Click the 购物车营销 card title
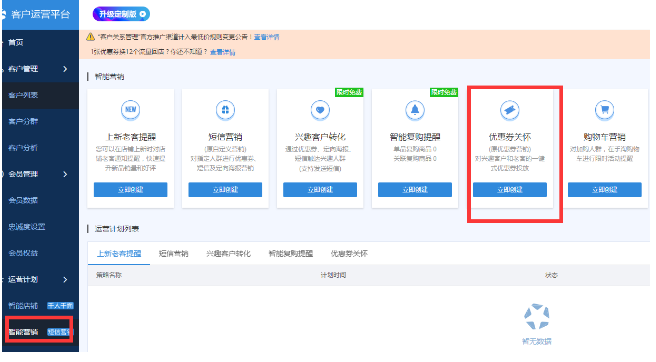Viewport: 656px width, 362px height. click(605, 137)
